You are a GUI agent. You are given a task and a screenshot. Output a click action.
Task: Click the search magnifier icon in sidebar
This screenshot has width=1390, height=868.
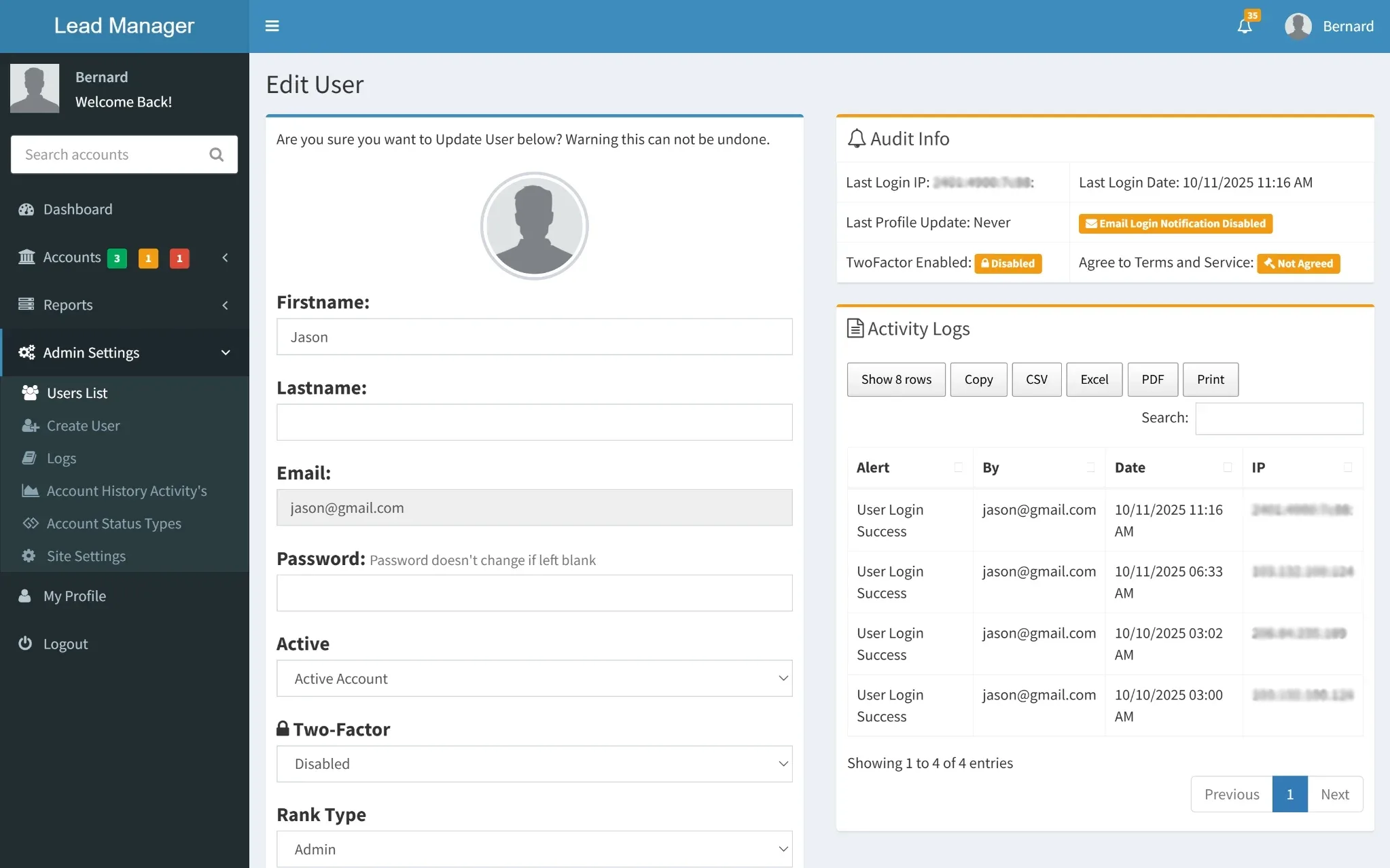click(x=217, y=155)
